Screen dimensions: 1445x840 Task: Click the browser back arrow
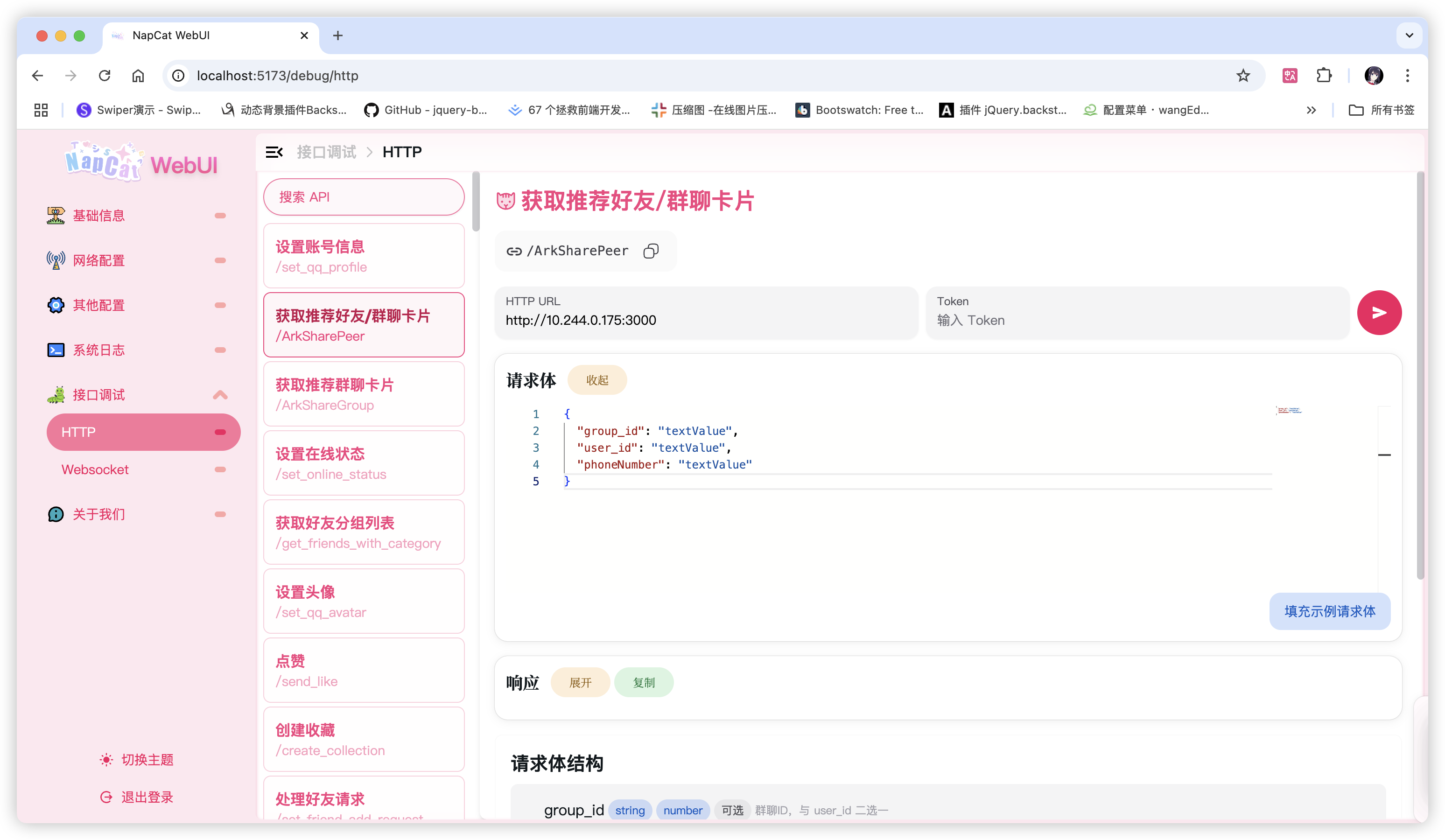[38, 76]
